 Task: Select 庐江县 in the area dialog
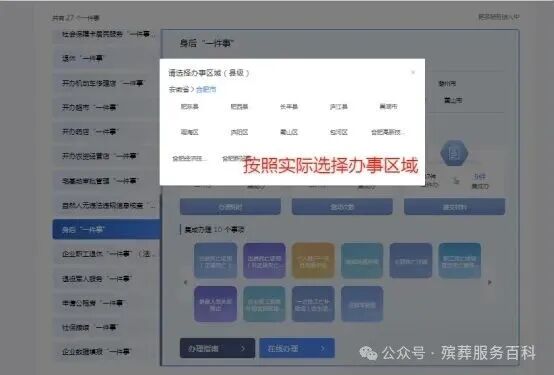[338, 106]
